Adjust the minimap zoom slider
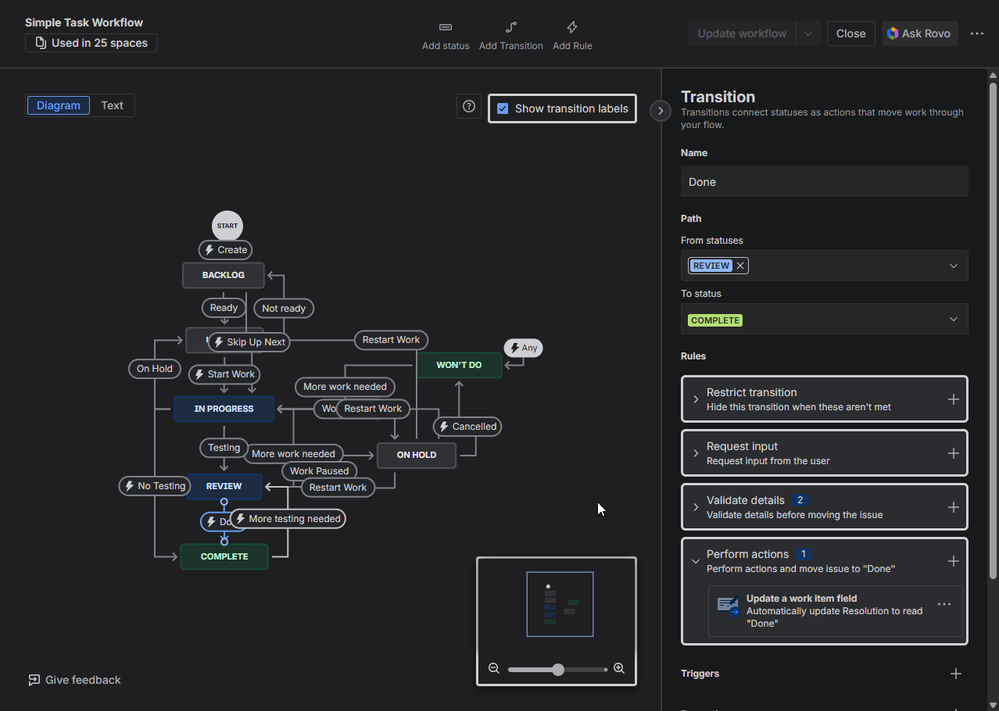Screen dimensions: 999x711 click(x=557, y=668)
